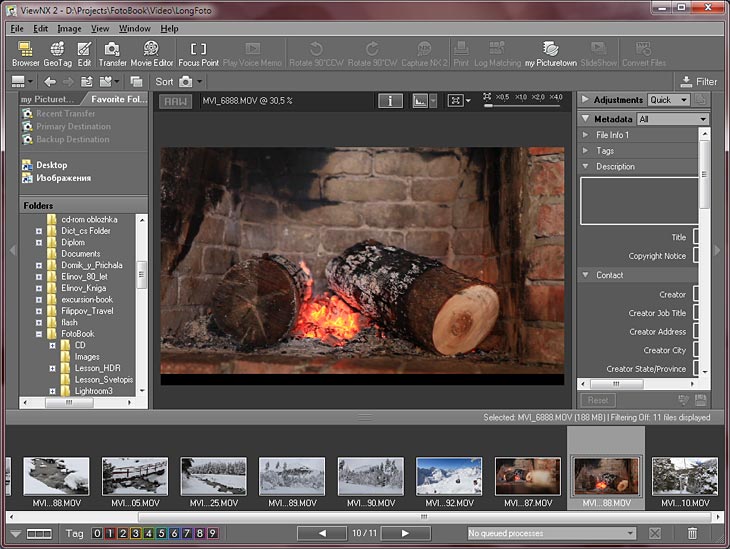The height and width of the screenshot is (549, 730).
Task: Go back to previous folder
Action: [x=50, y=82]
